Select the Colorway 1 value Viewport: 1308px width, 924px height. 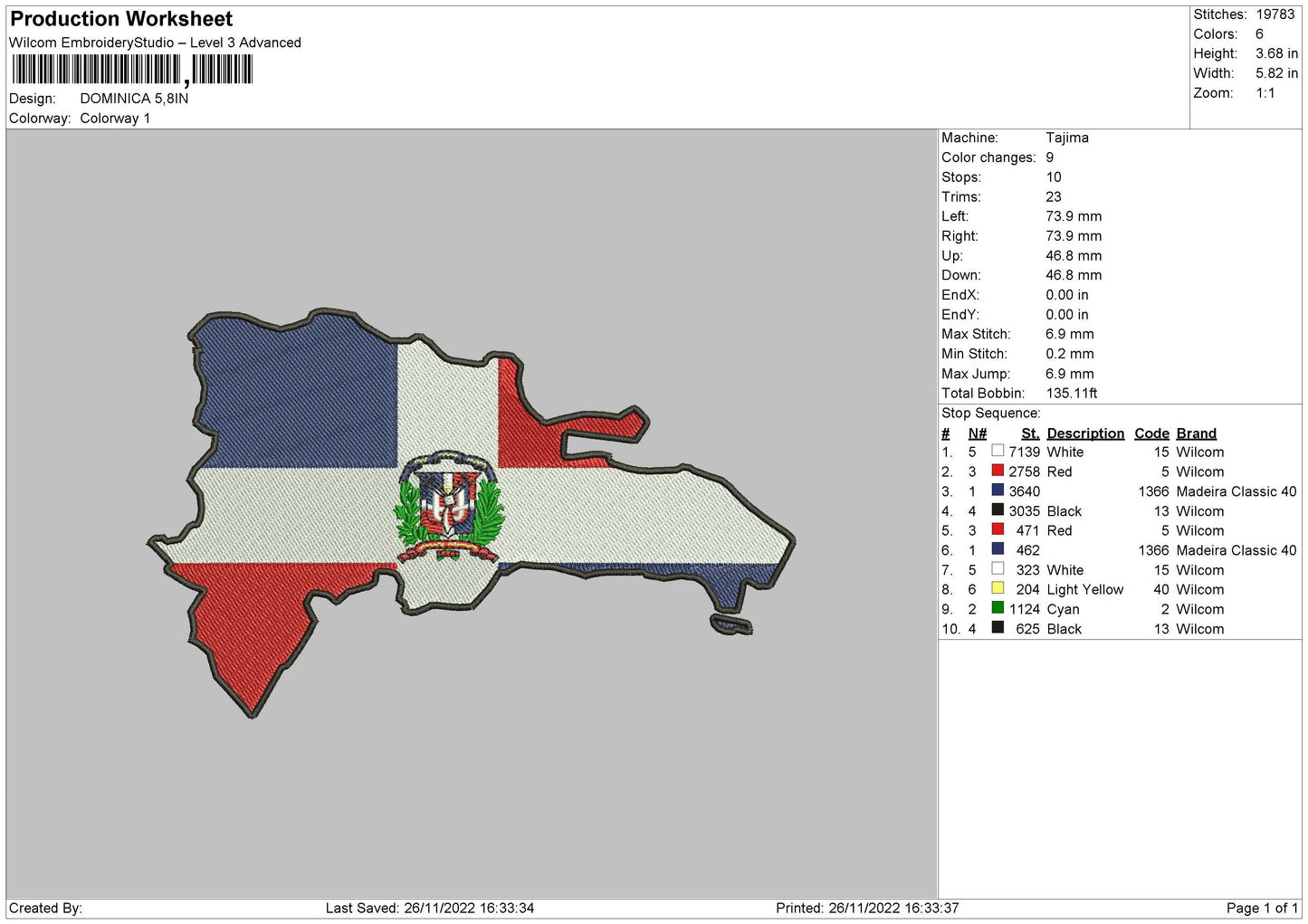point(115,119)
